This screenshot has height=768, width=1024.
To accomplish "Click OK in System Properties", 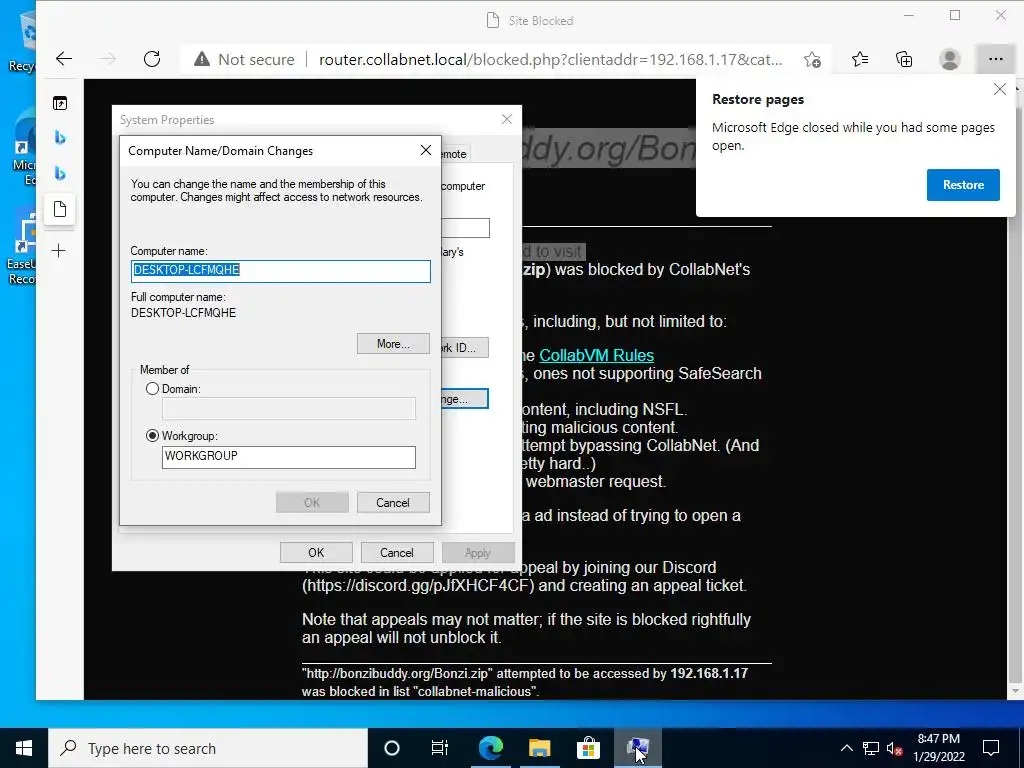I will tap(316, 552).
